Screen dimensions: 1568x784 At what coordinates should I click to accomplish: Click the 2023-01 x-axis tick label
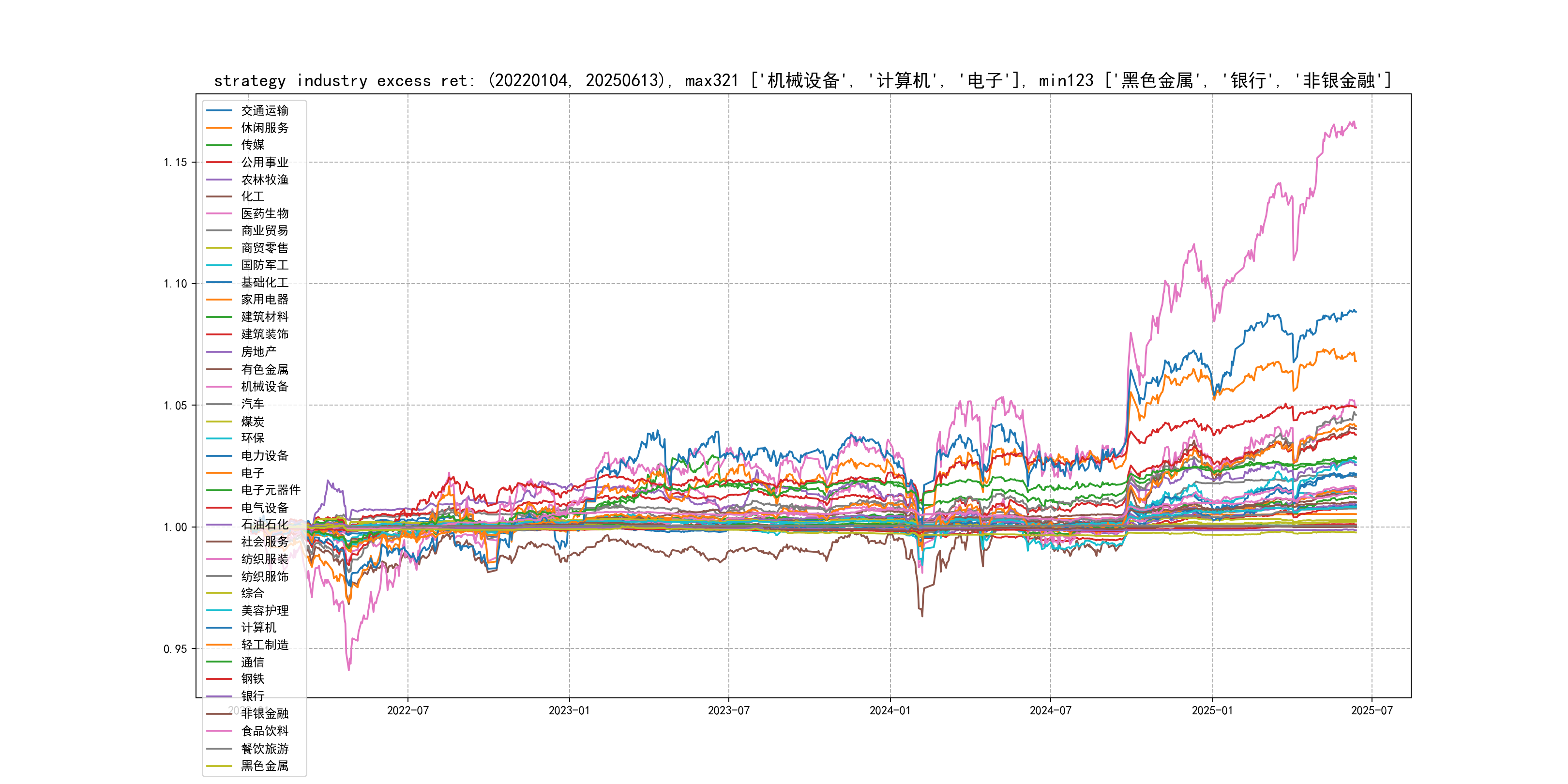coord(569,710)
